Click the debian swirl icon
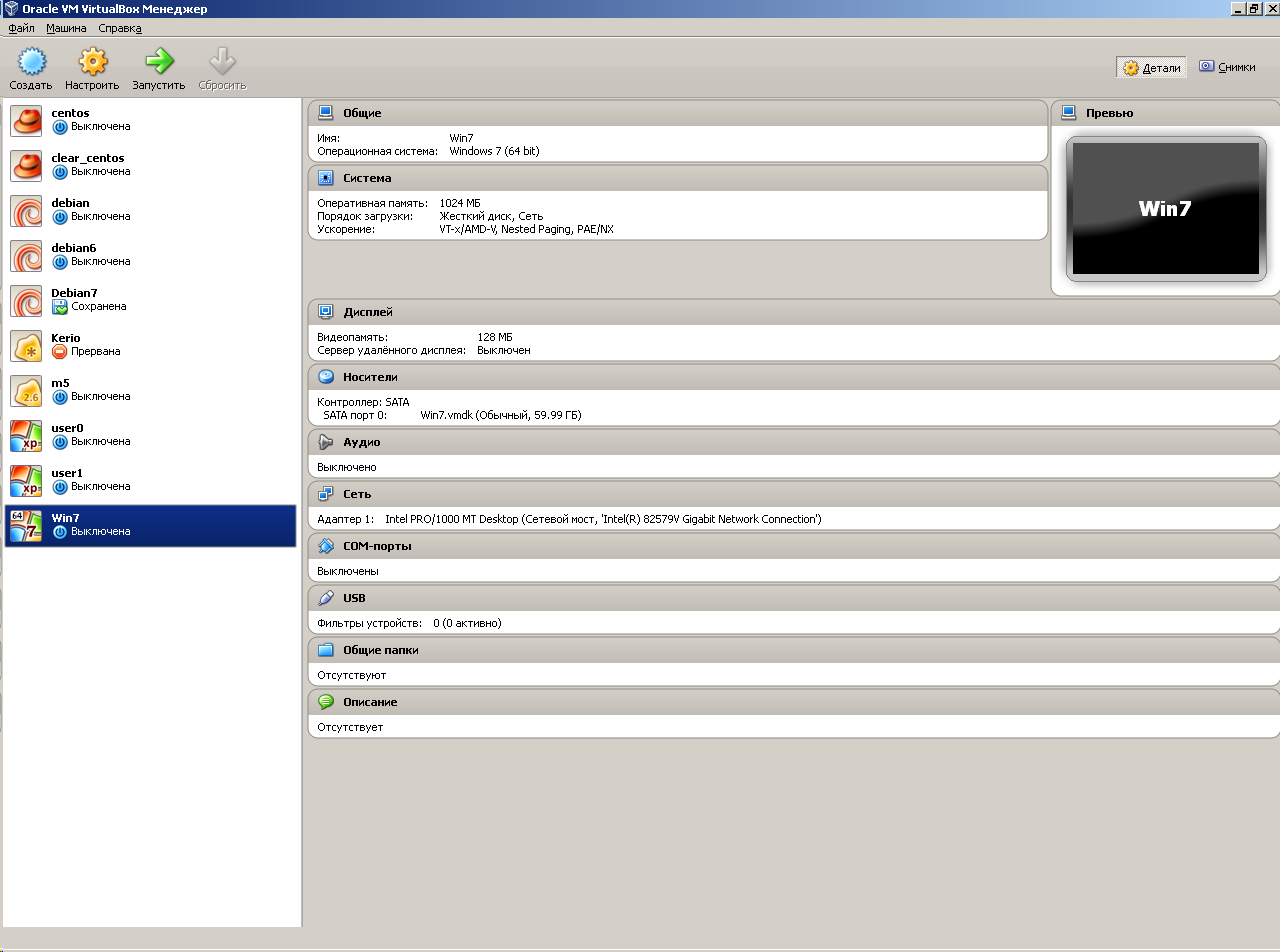Screen dimensions: 1280x952 26,211
